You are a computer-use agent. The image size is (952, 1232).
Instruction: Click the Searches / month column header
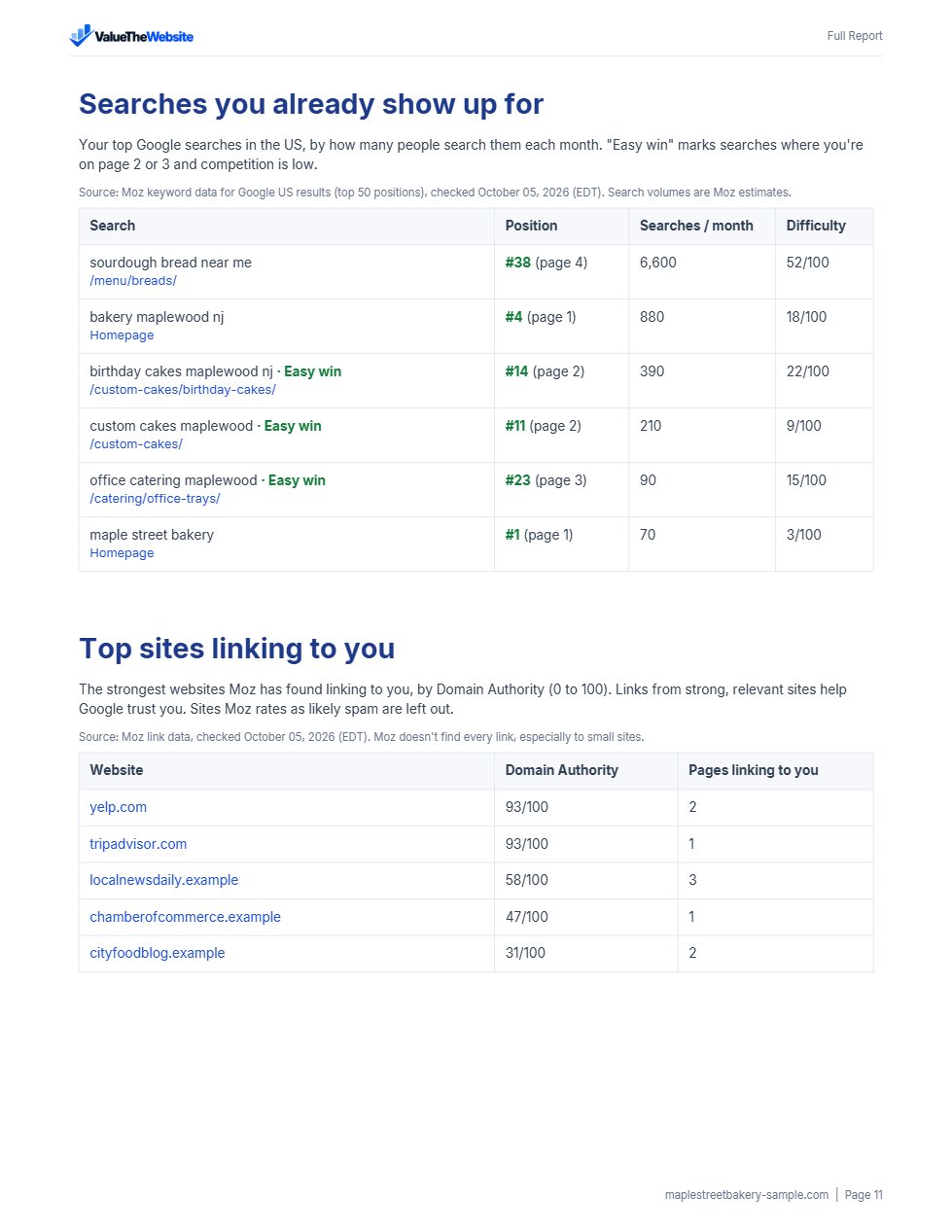pos(696,226)
